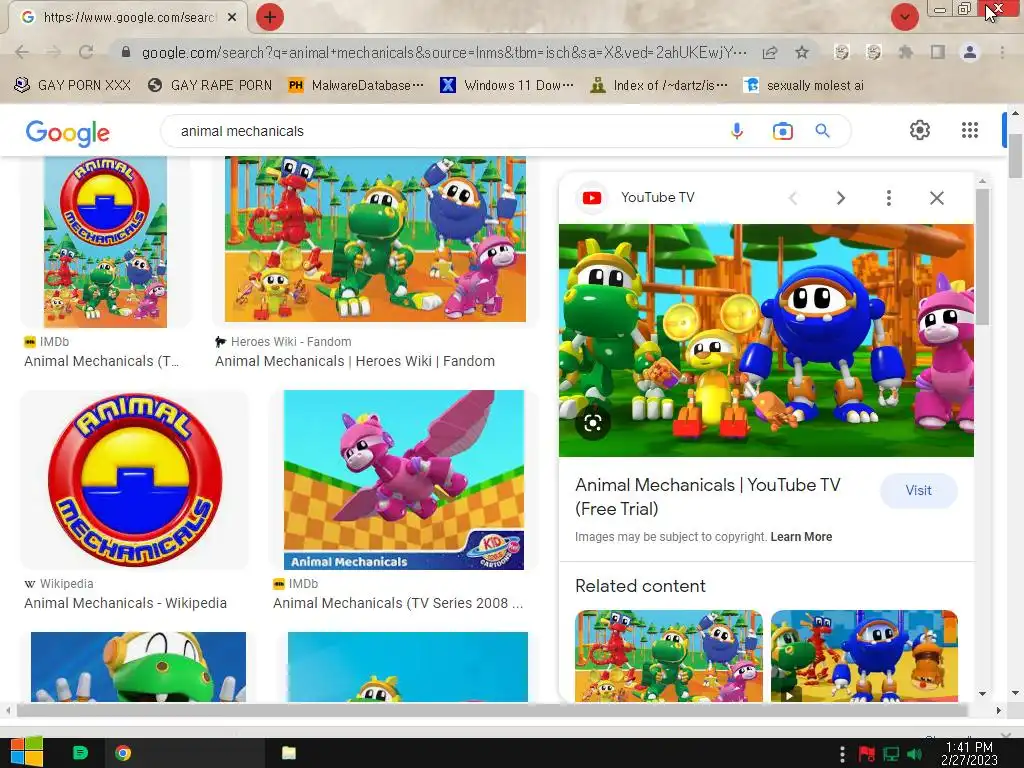This screenshot has height=768, width=1024.
Task: Open the Heroes Wiki Fandom group image
Action: pos(376,239)
